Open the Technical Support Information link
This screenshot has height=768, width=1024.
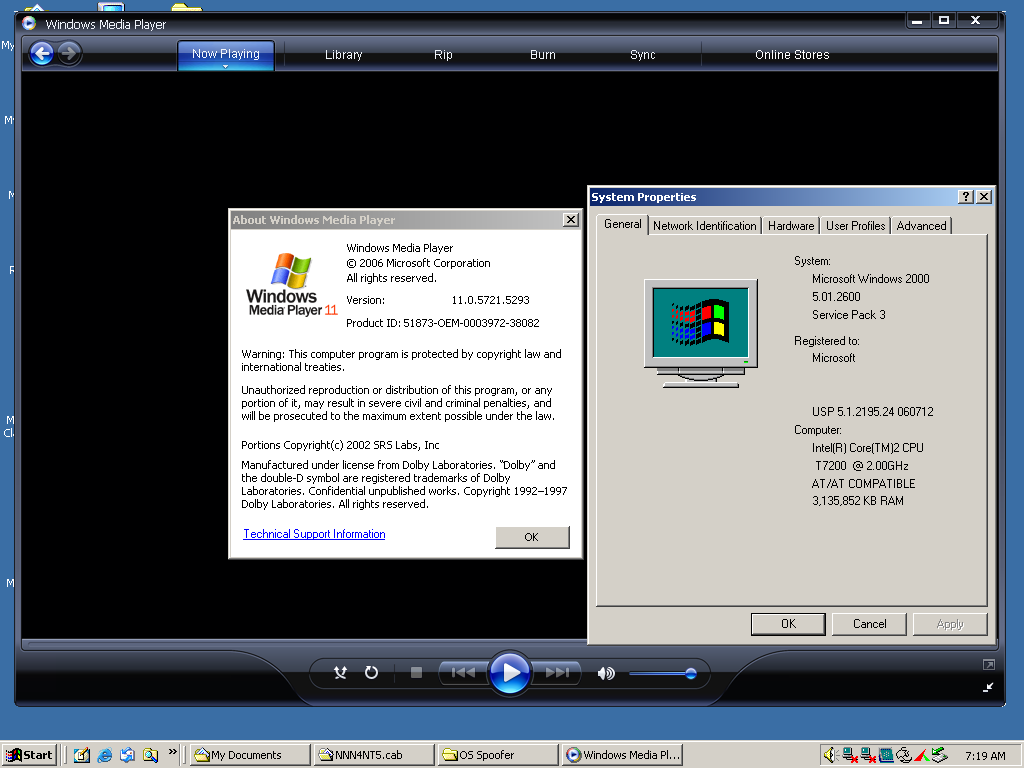(314, 534)
